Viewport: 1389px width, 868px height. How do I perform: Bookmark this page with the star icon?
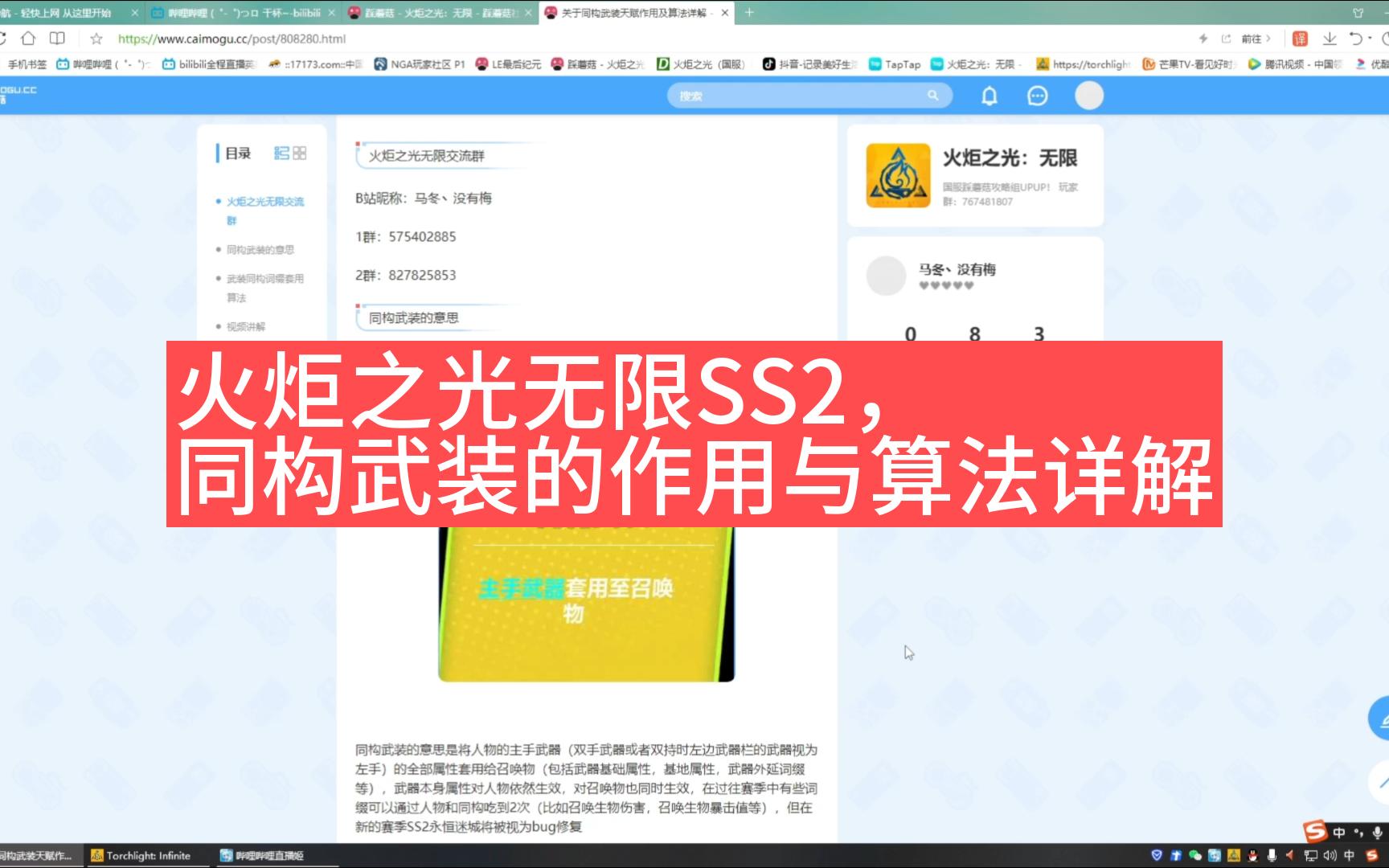point(96,39)
